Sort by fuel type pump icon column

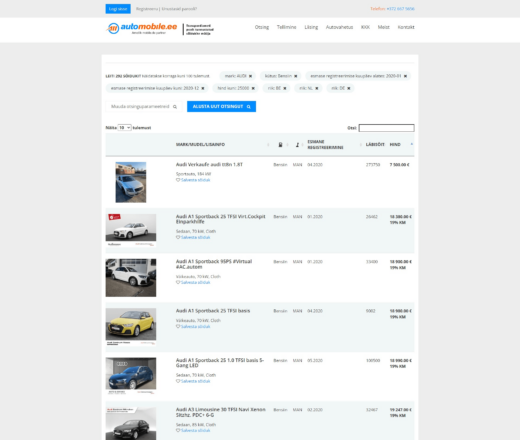[x=280, y=145]
